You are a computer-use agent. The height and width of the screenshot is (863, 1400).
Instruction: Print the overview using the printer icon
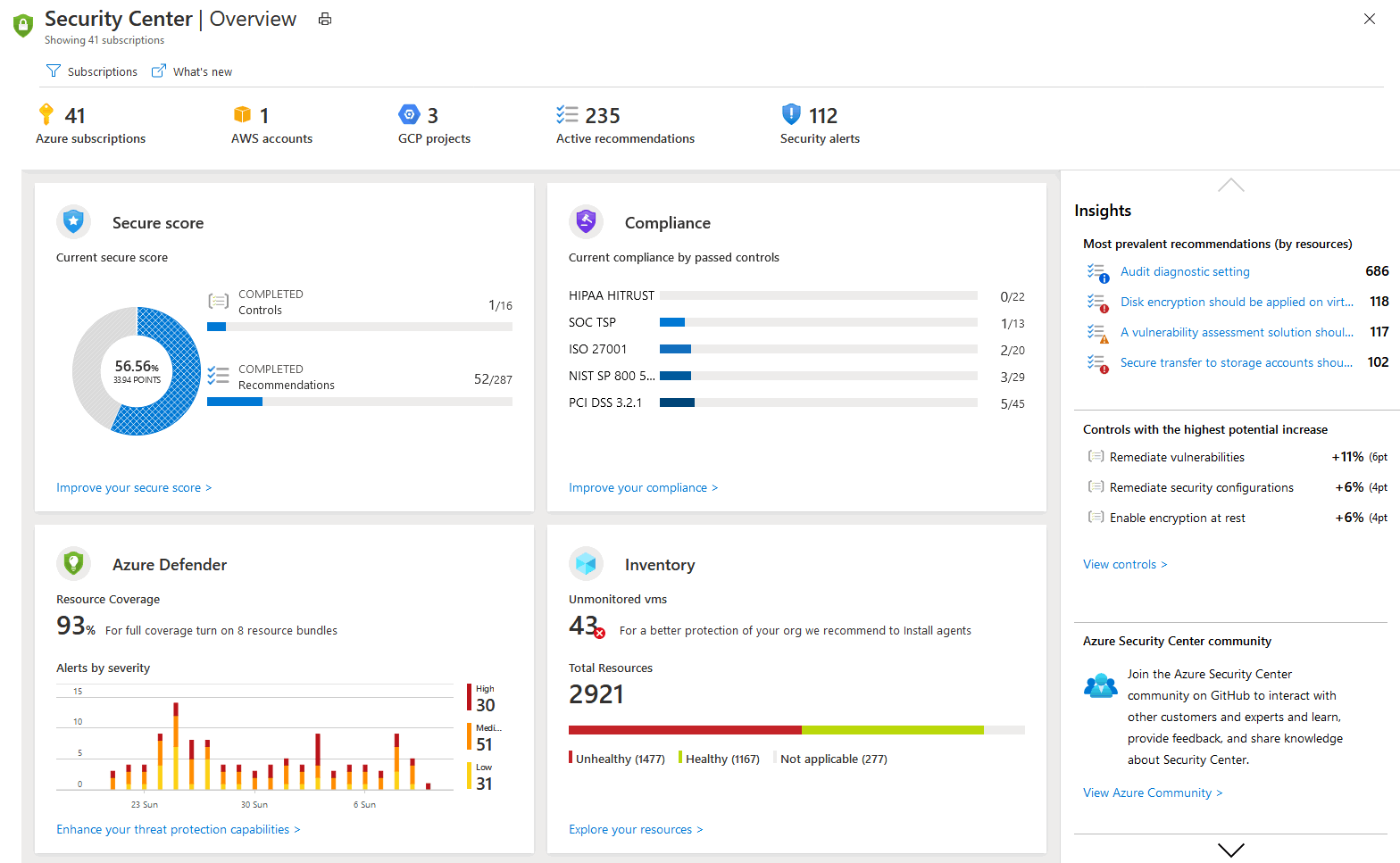325,20
